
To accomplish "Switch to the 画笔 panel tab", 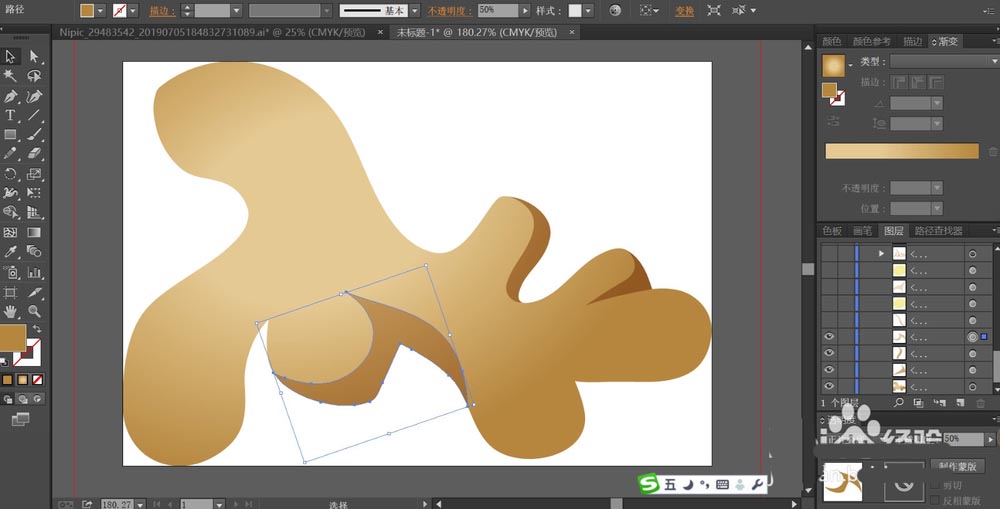I will point(862,231).
